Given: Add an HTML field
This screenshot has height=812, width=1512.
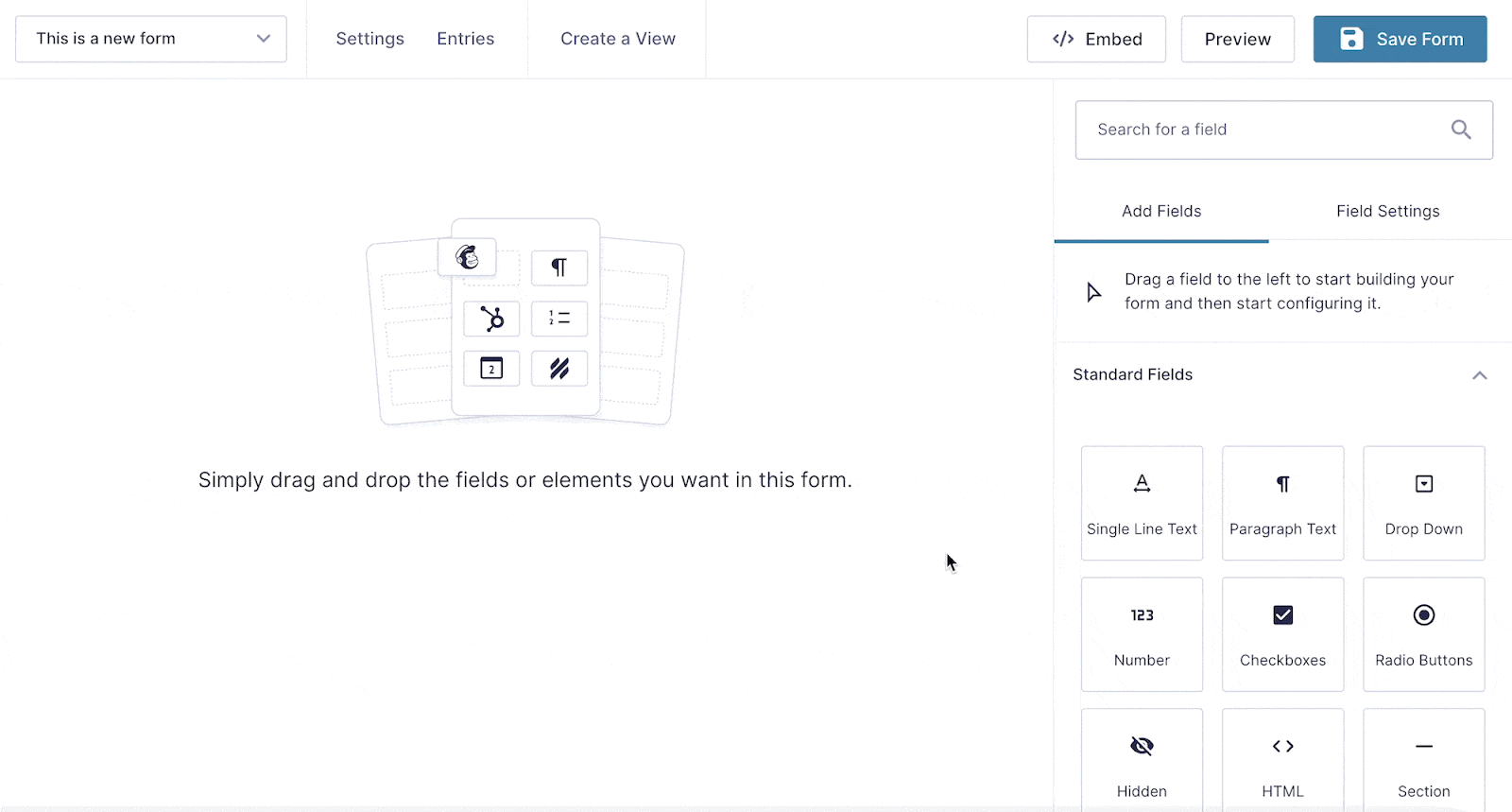Looking at the screenshot, I should coord(1282,760).
